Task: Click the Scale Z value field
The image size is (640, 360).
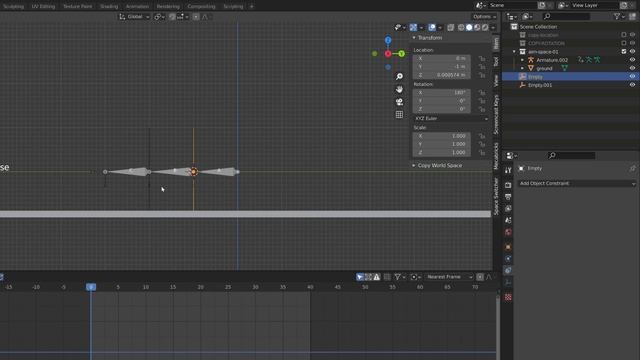Action: 442,152
